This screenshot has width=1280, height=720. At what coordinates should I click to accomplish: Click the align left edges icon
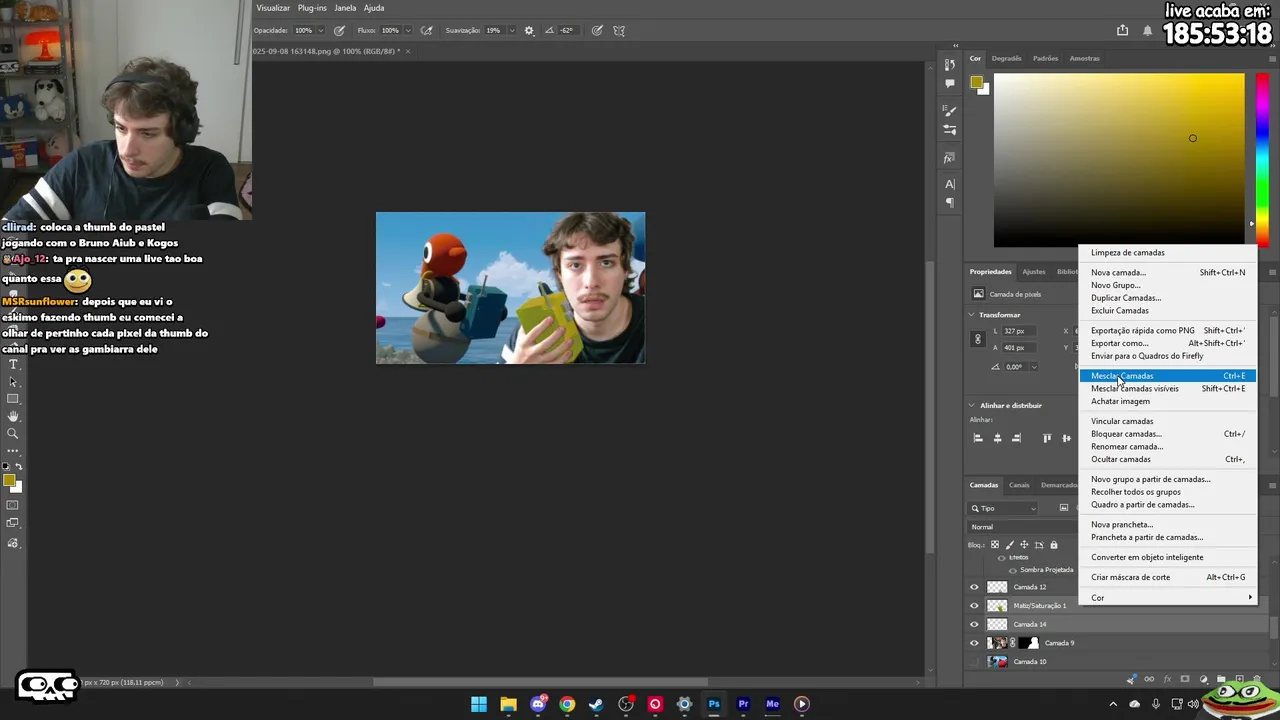(x=978, y=438)
